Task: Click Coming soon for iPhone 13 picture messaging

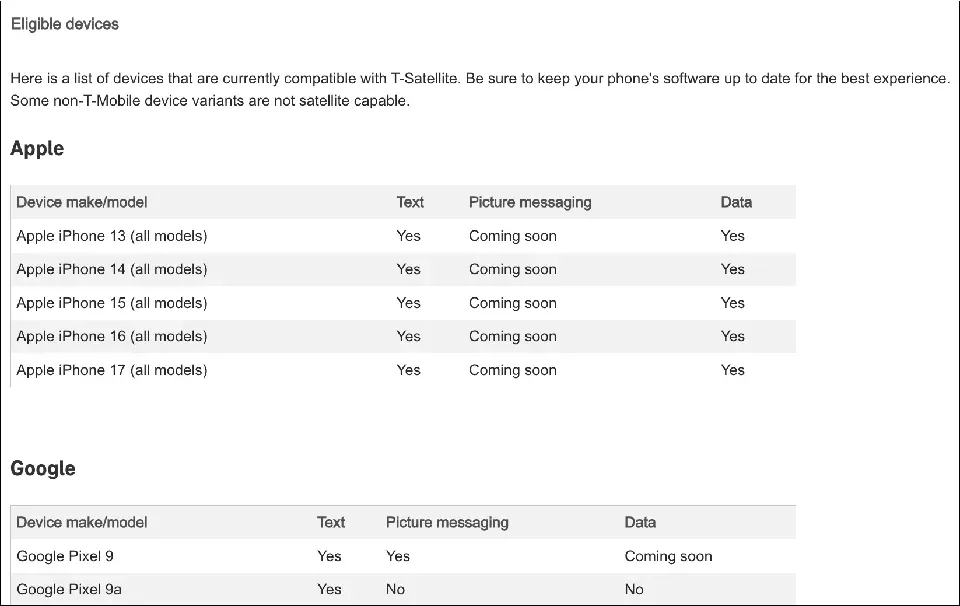Action: [513, 236]
